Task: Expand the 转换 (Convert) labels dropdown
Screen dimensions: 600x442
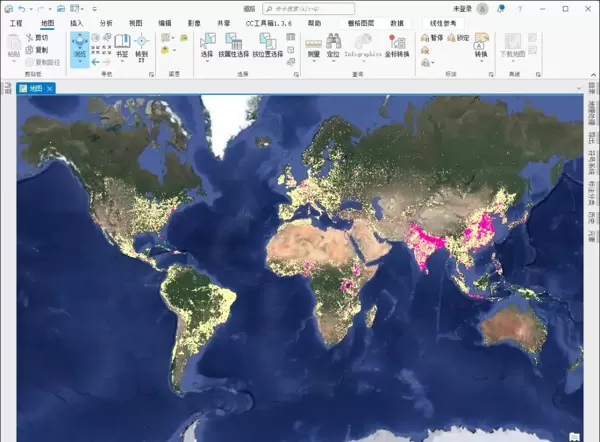Action: 481,55
